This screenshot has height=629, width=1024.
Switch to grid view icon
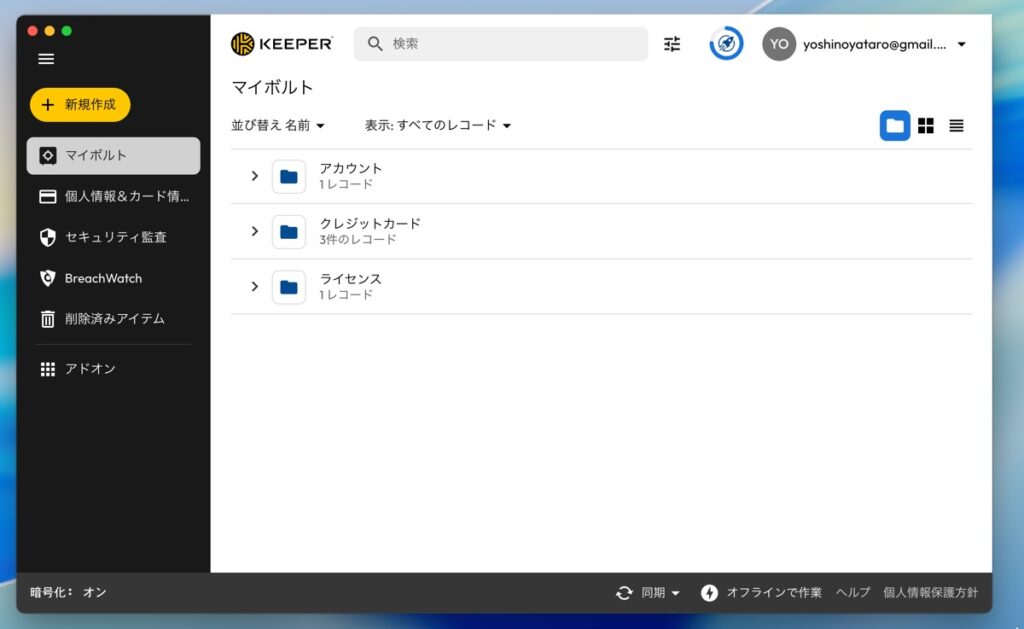(x=926, y=126)
